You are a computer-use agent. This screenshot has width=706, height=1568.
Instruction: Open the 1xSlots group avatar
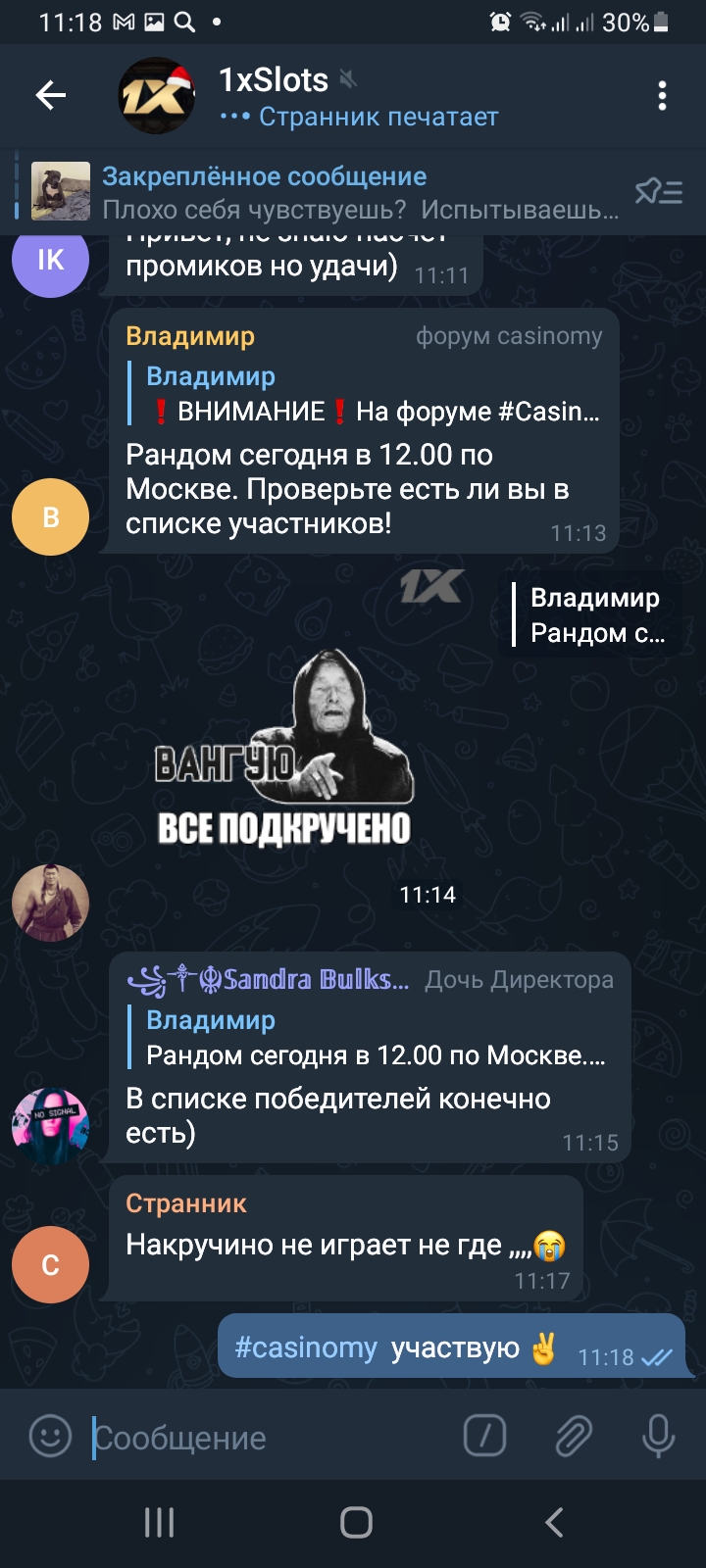tap(157, 95)
